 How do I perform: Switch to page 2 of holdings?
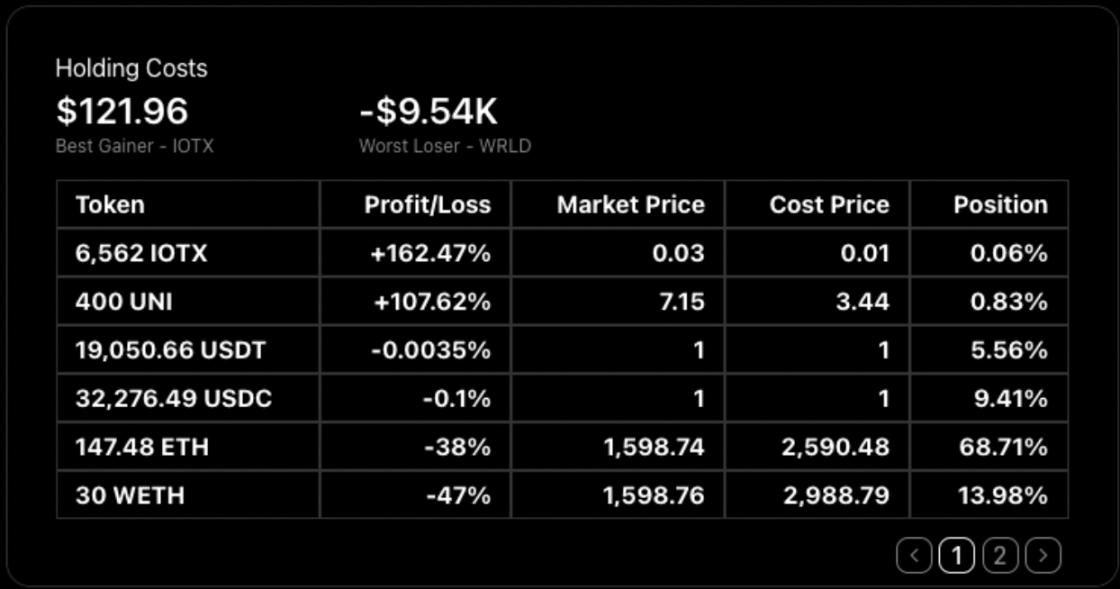click(x=1000, y=555)
